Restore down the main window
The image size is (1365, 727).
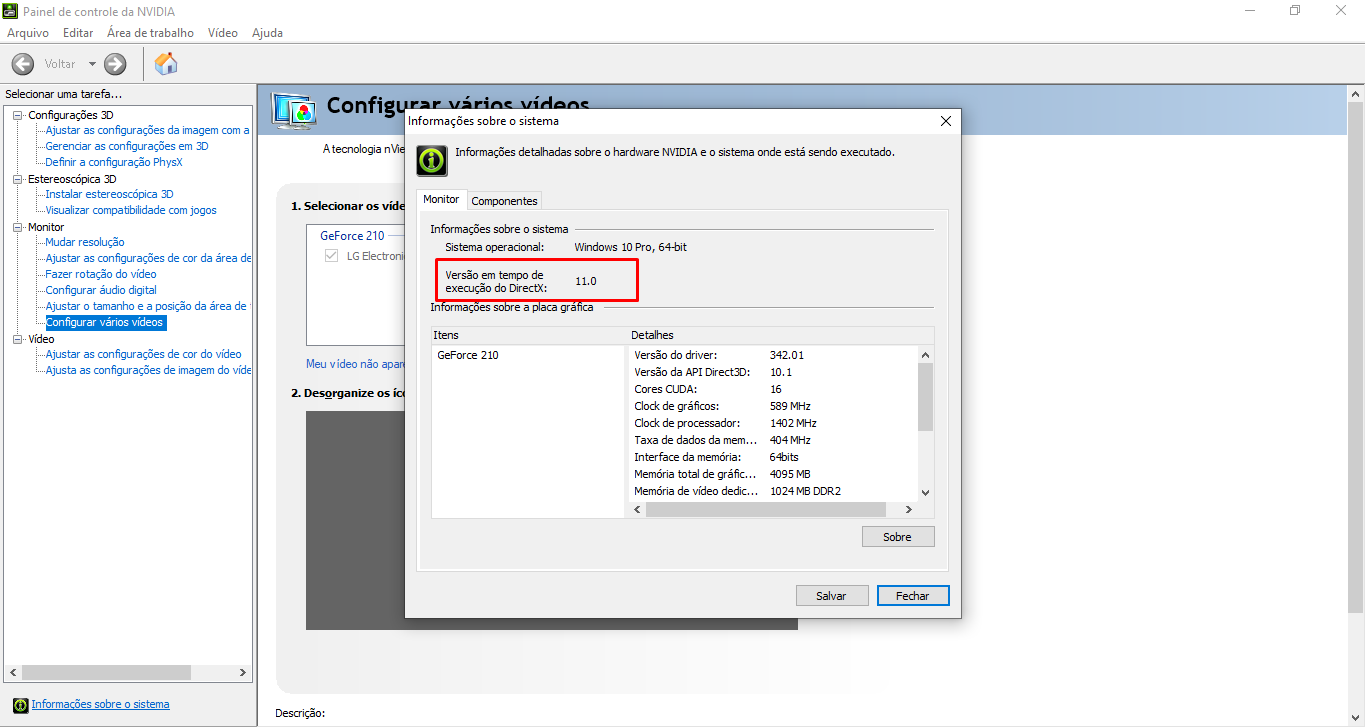pos(1295,11)
